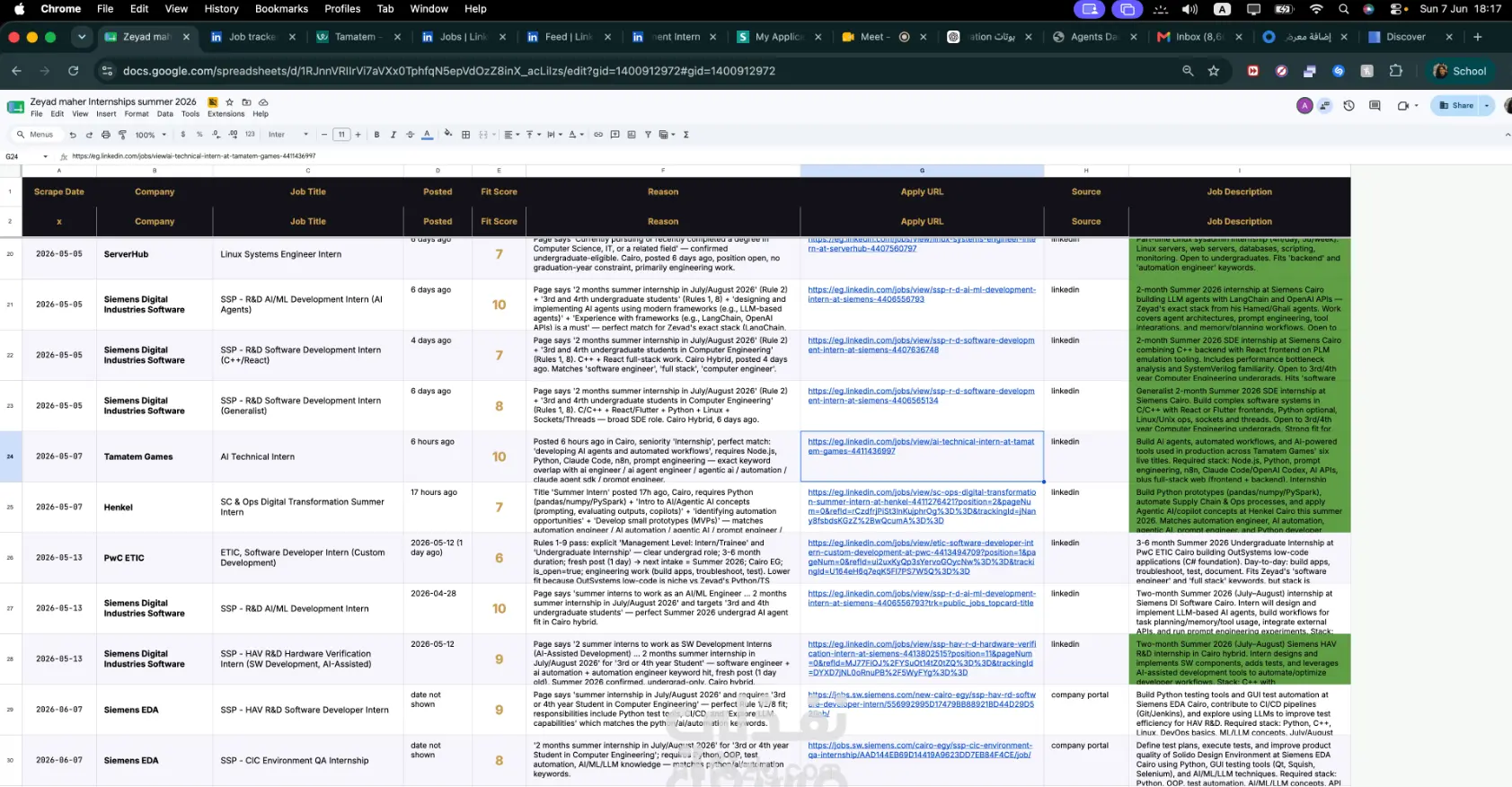View the cloud save status
Screen dimensions: 1512x787
pyautogui.click(x=263, y=102)
